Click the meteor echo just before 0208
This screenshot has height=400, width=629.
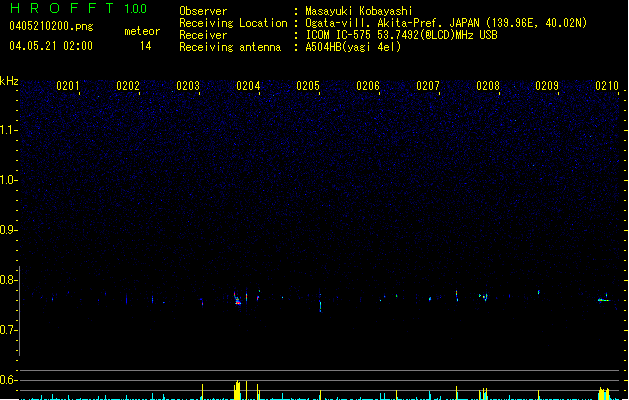[x=483, y=297]
